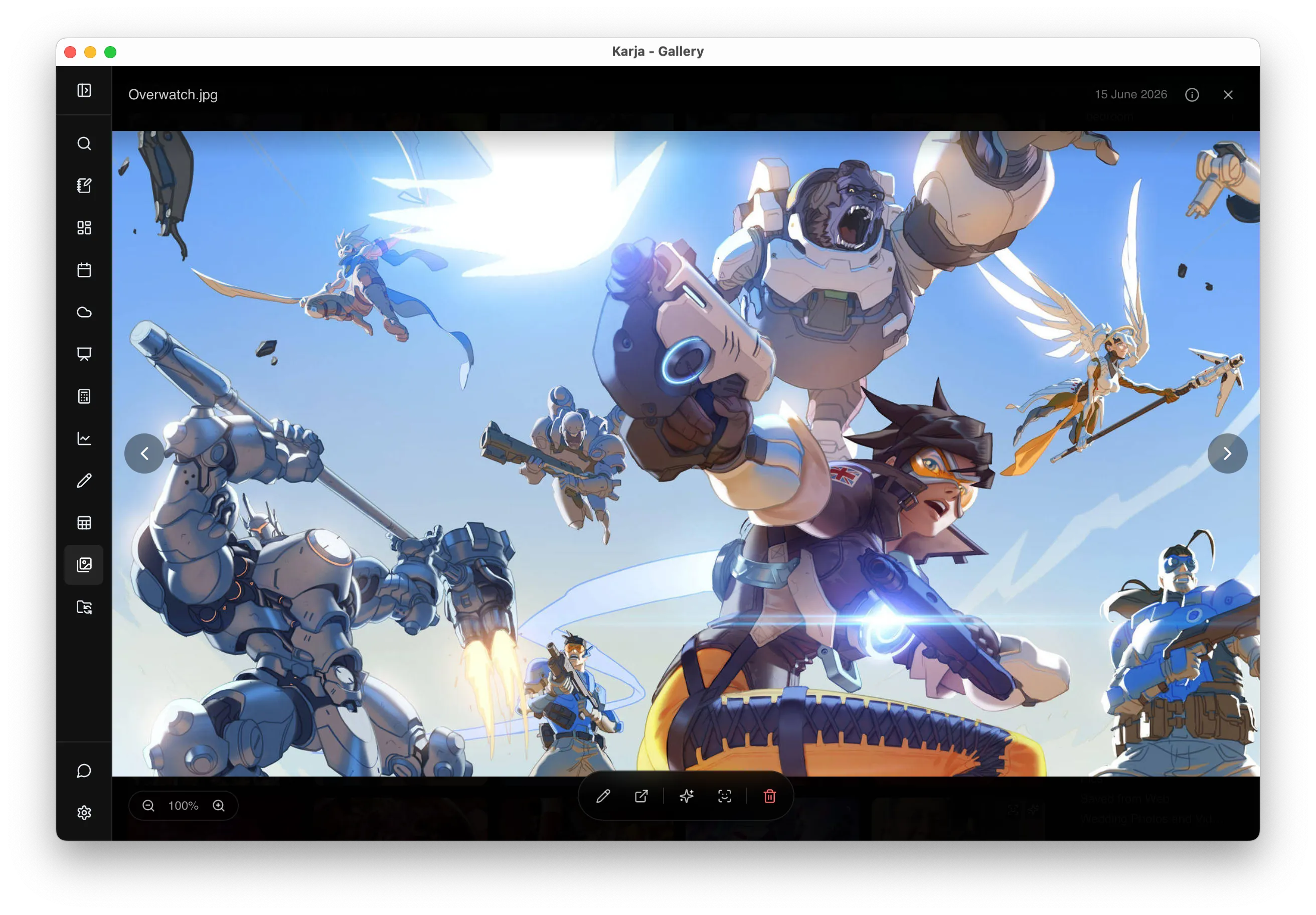Edit image with the pencil toolbar icon
Viewport: 1316px width, 915px height.
click(603, 796)
